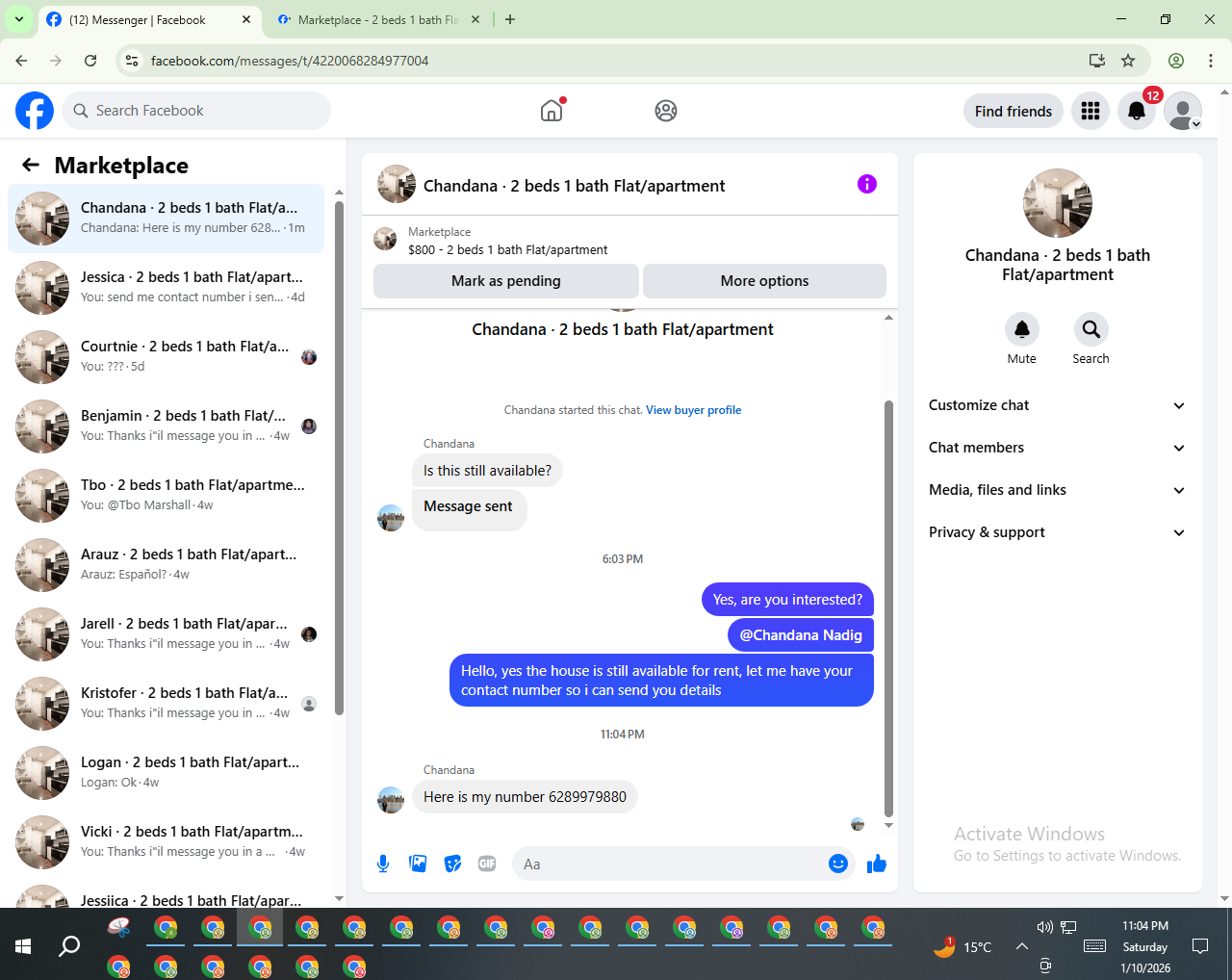Open Jarell conversation in list
The height and width of the screenshot is (980, 1232).
click(x=166, y=633)
